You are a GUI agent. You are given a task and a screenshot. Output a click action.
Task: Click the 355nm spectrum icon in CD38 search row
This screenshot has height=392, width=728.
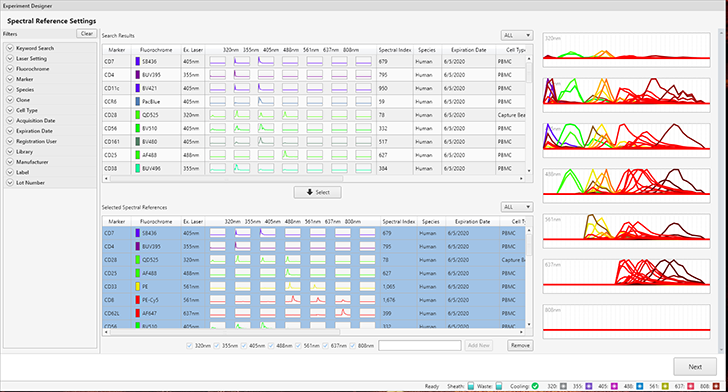pyautogui.click(x=241, y=168)
